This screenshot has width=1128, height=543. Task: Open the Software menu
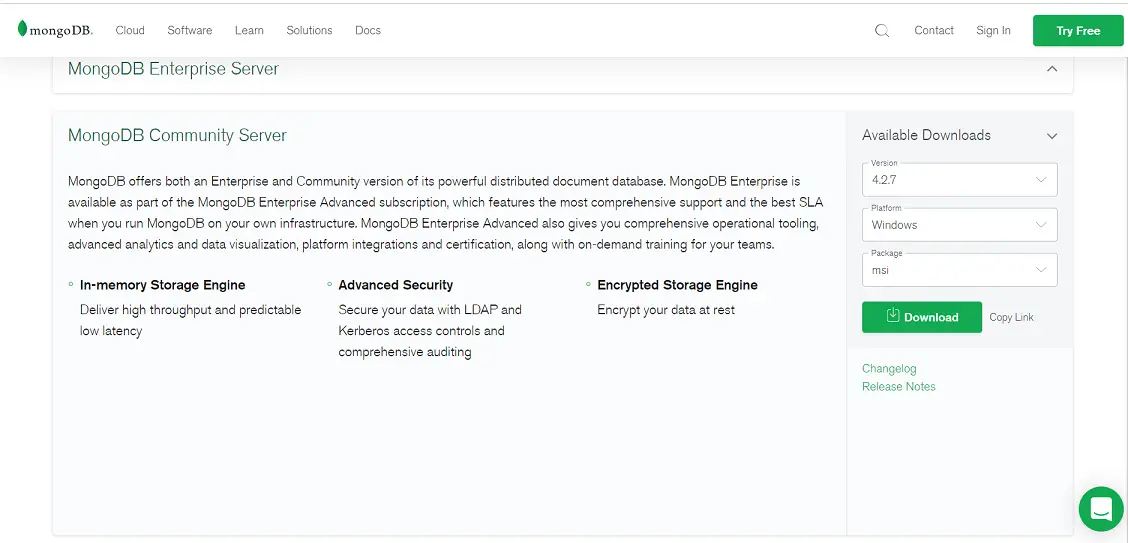pos(190,30)
